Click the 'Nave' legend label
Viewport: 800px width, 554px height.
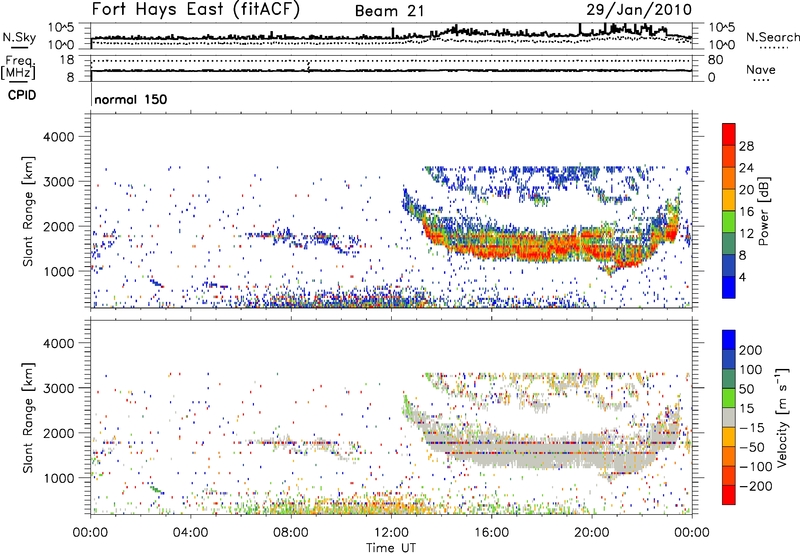[x=761, y=70]
